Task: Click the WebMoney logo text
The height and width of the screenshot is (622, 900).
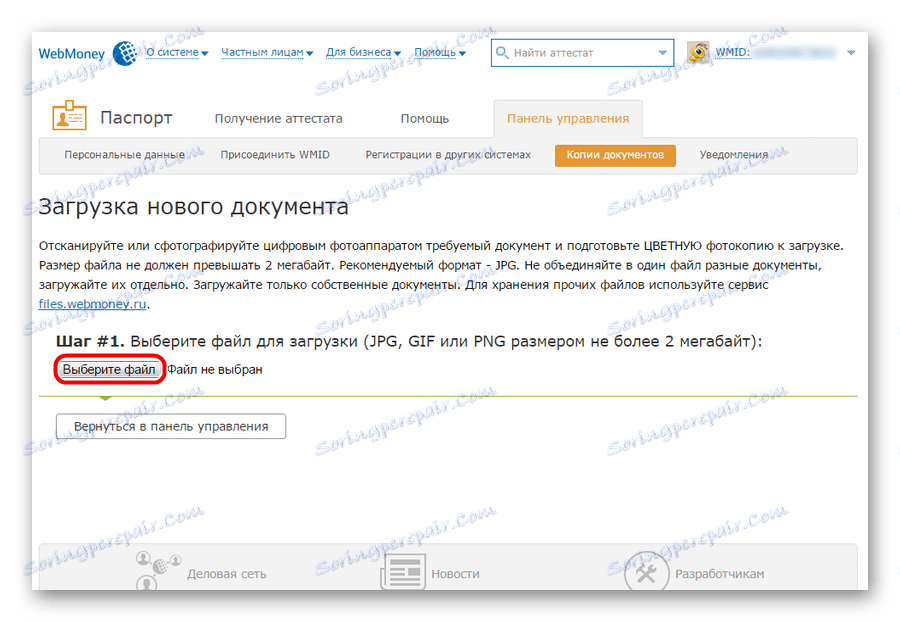Action: pos(72,54)
